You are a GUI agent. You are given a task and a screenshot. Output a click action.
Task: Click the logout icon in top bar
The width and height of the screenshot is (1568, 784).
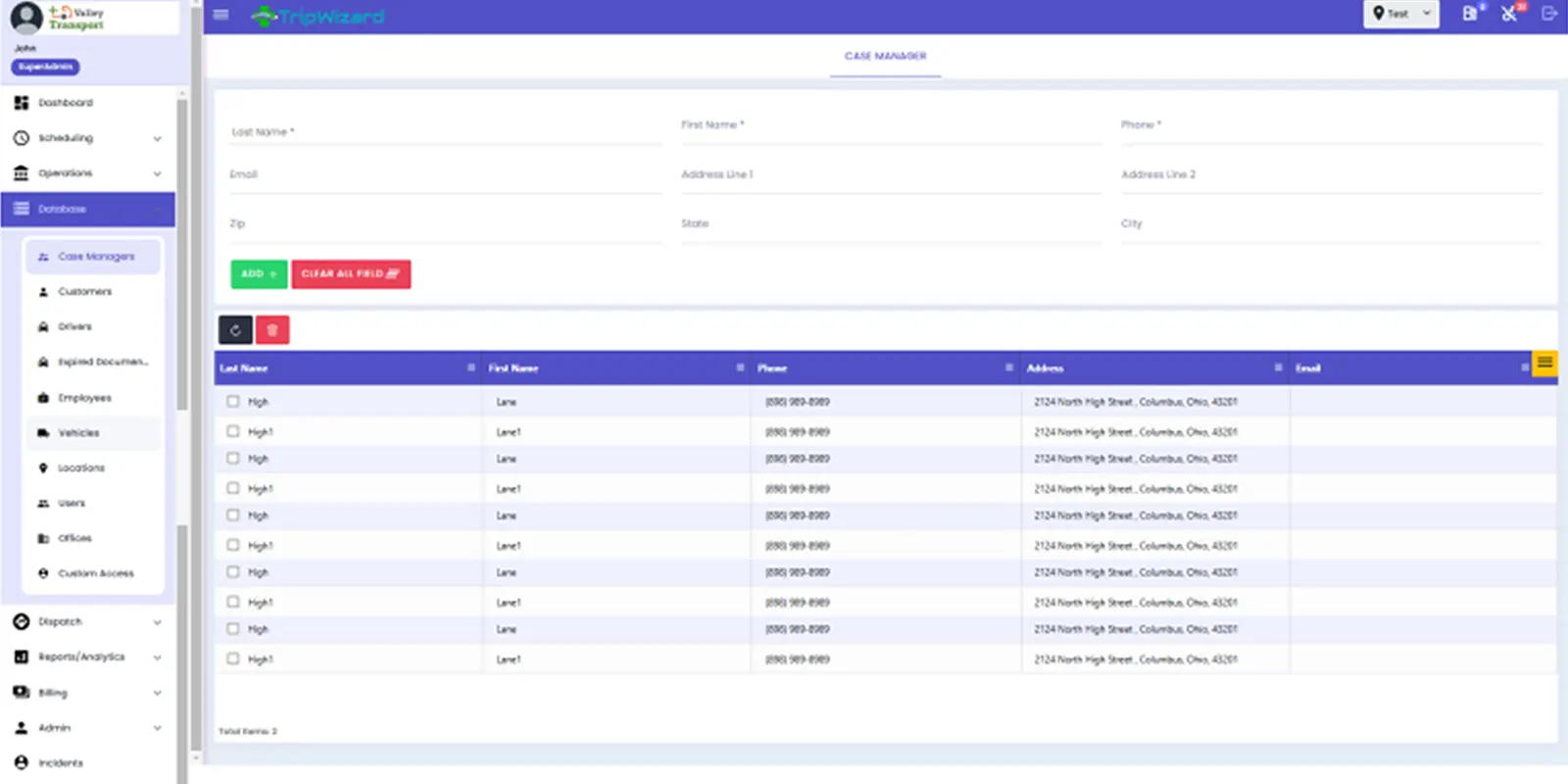[1549, 14]
